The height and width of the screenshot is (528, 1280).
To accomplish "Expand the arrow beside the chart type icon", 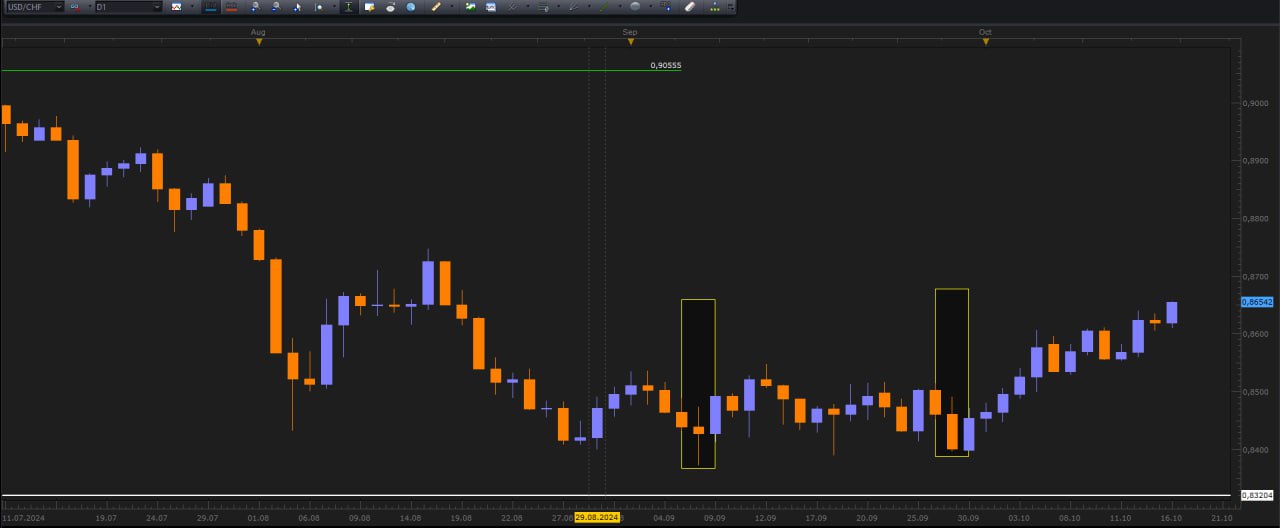I will [192, 6].
